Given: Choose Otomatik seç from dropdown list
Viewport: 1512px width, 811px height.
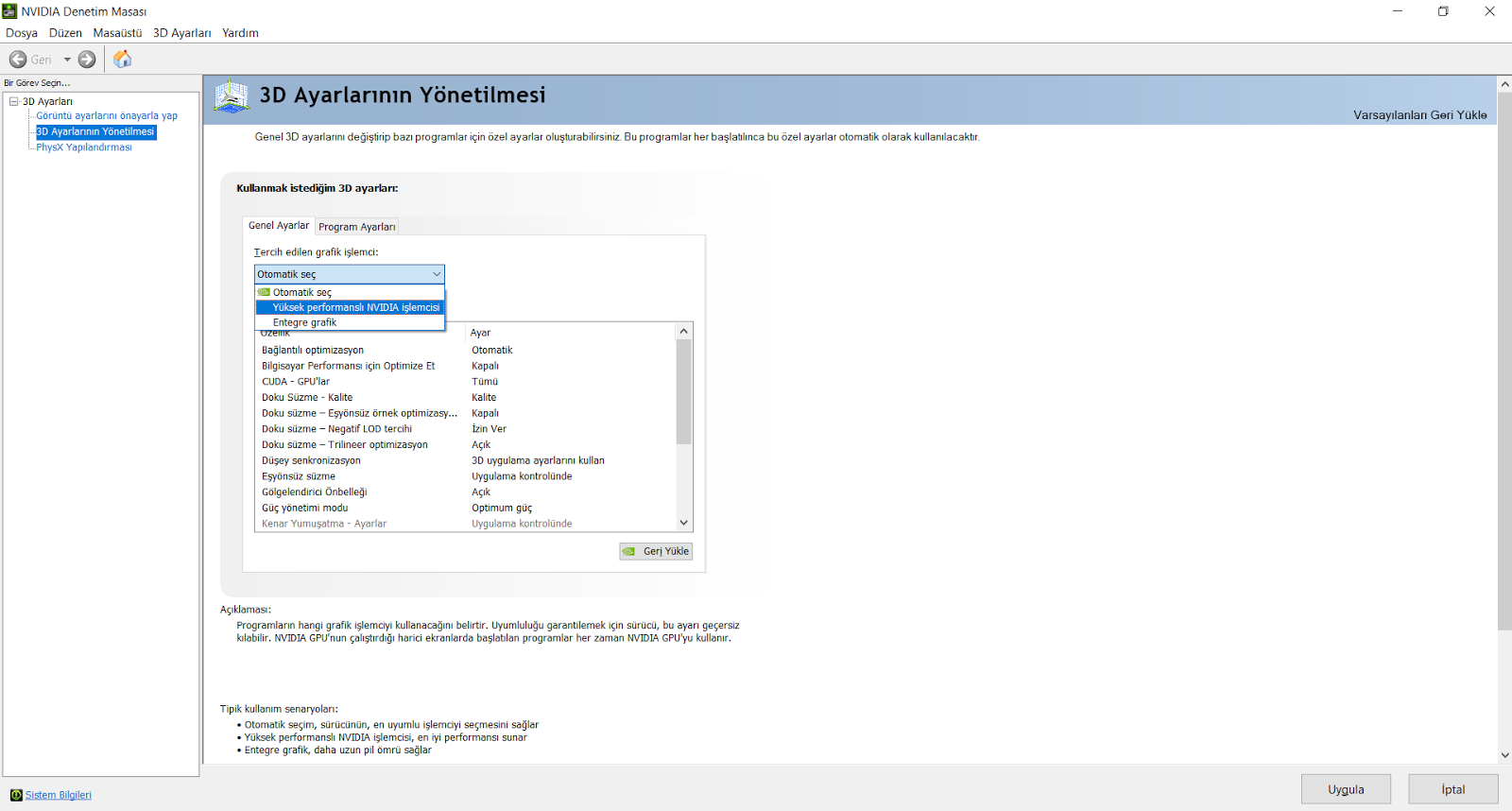Looking at the screenshot, I should click(350, 292).
